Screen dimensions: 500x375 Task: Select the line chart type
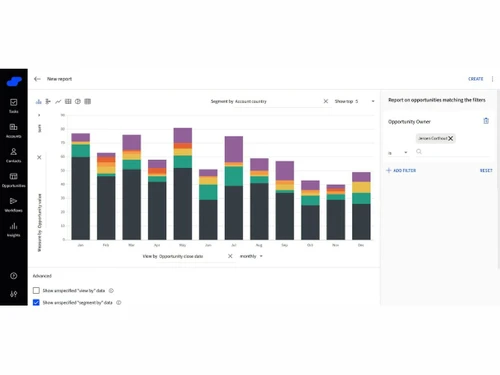(58, 101)
